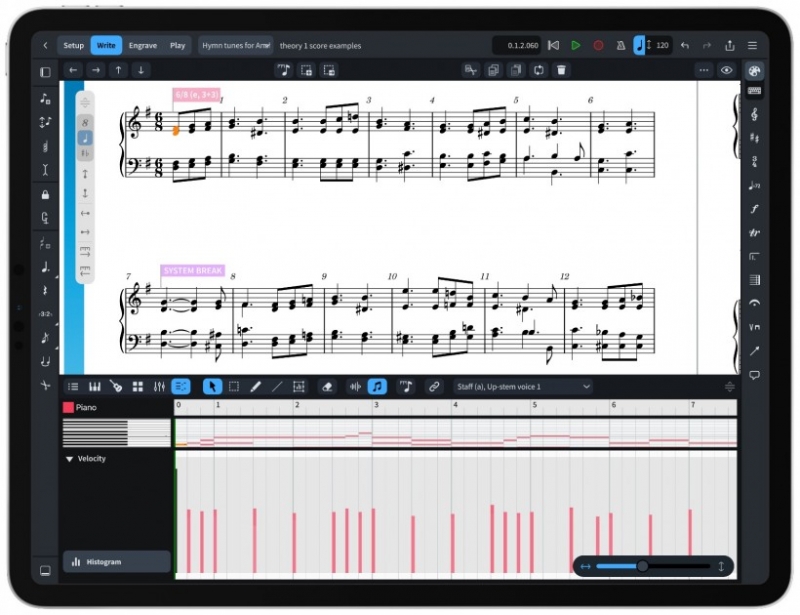This screenshot has width=800, height=615.
Task: Navigate up with the up arrow button
Action: pos(118,70)
